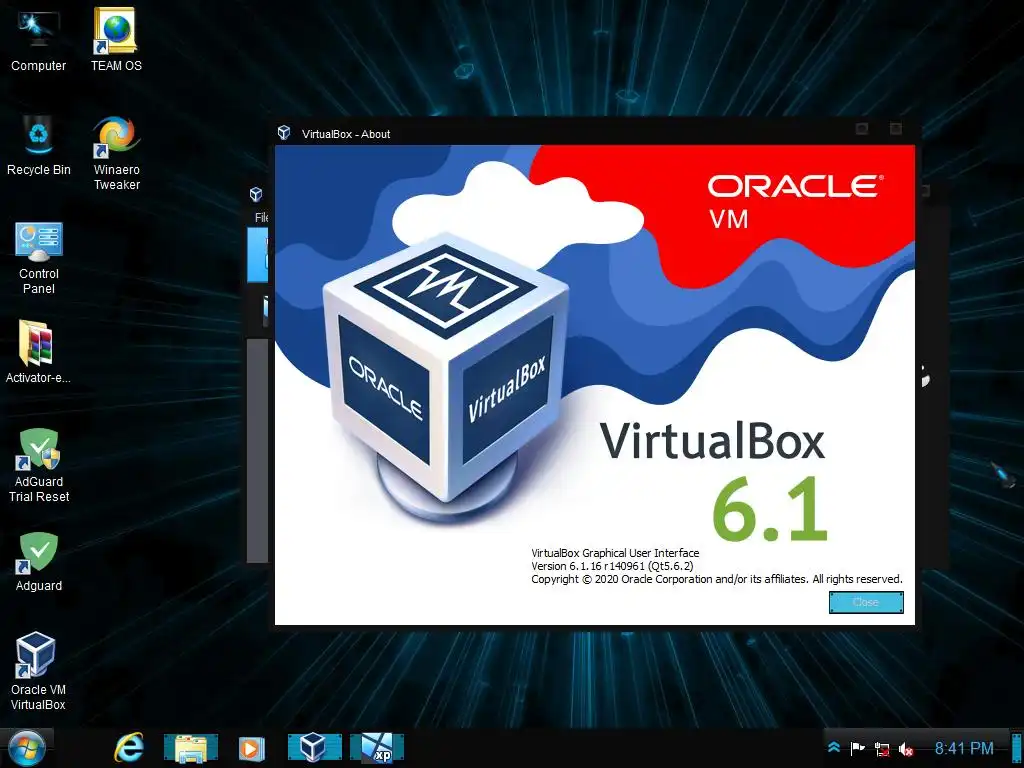This screenshot has width=1024, height=768.
Task: Click the Show desktop strip beside the clock
Action: click(1017, 748)
